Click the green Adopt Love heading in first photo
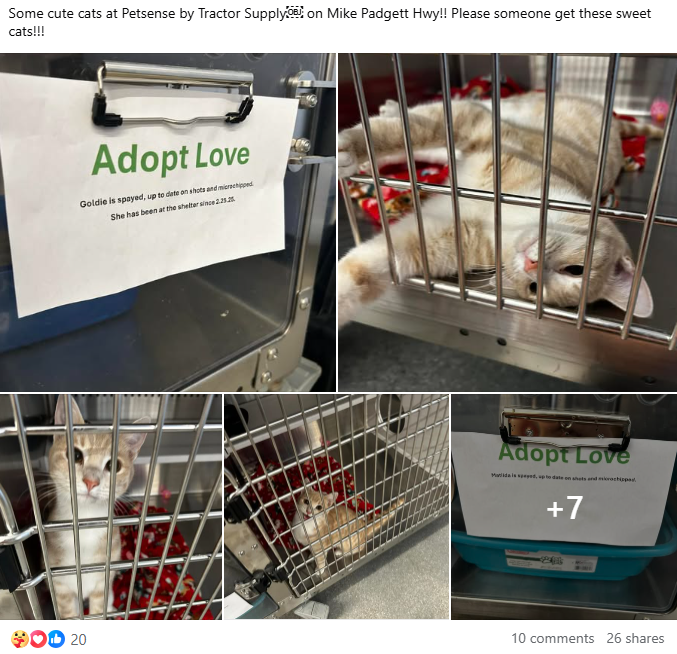The image size is (677, 654). pyautogui.click(x=171, y=158)
